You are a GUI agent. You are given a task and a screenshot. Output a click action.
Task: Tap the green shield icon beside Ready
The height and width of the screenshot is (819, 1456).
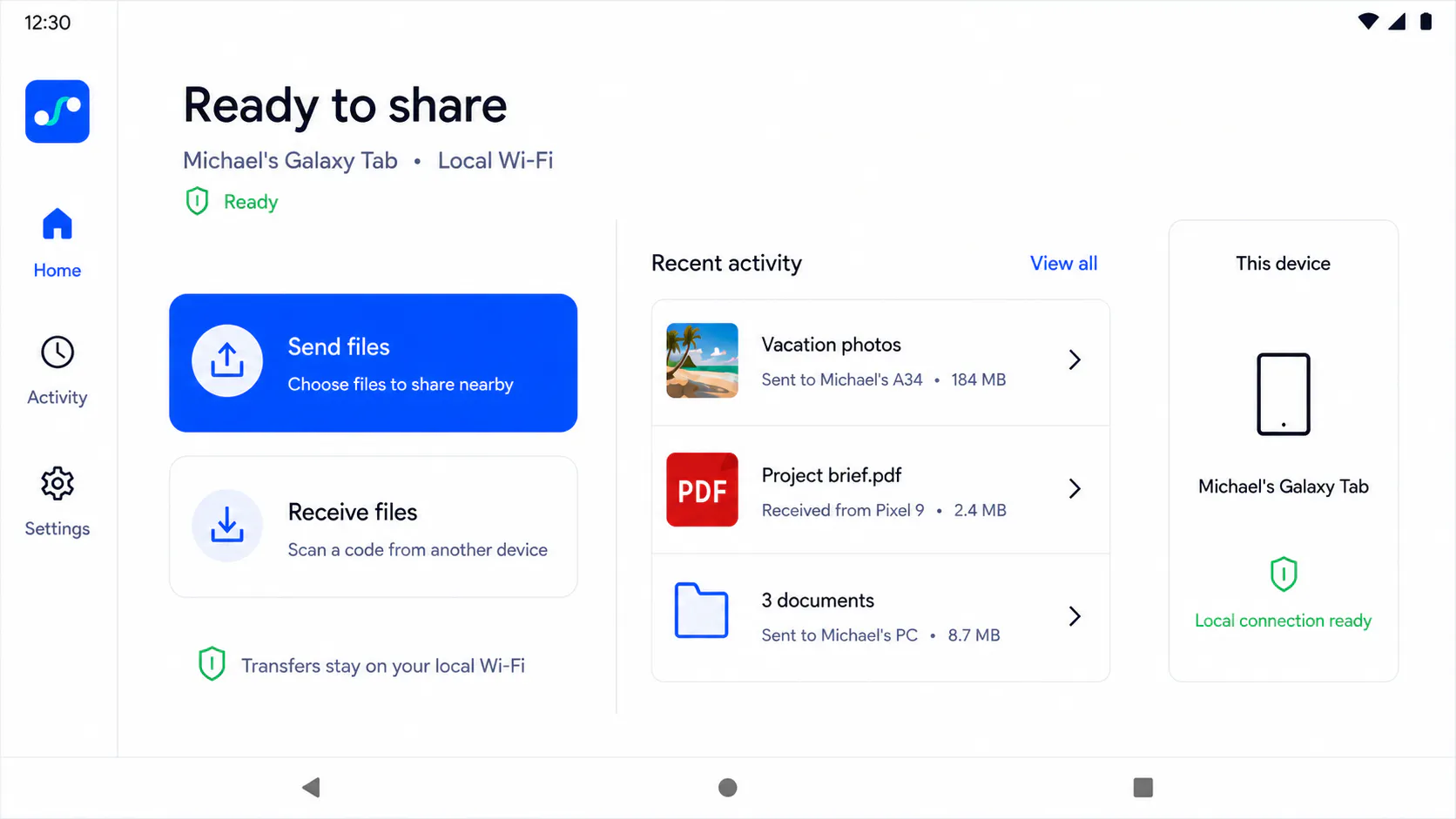coord(198,201)
